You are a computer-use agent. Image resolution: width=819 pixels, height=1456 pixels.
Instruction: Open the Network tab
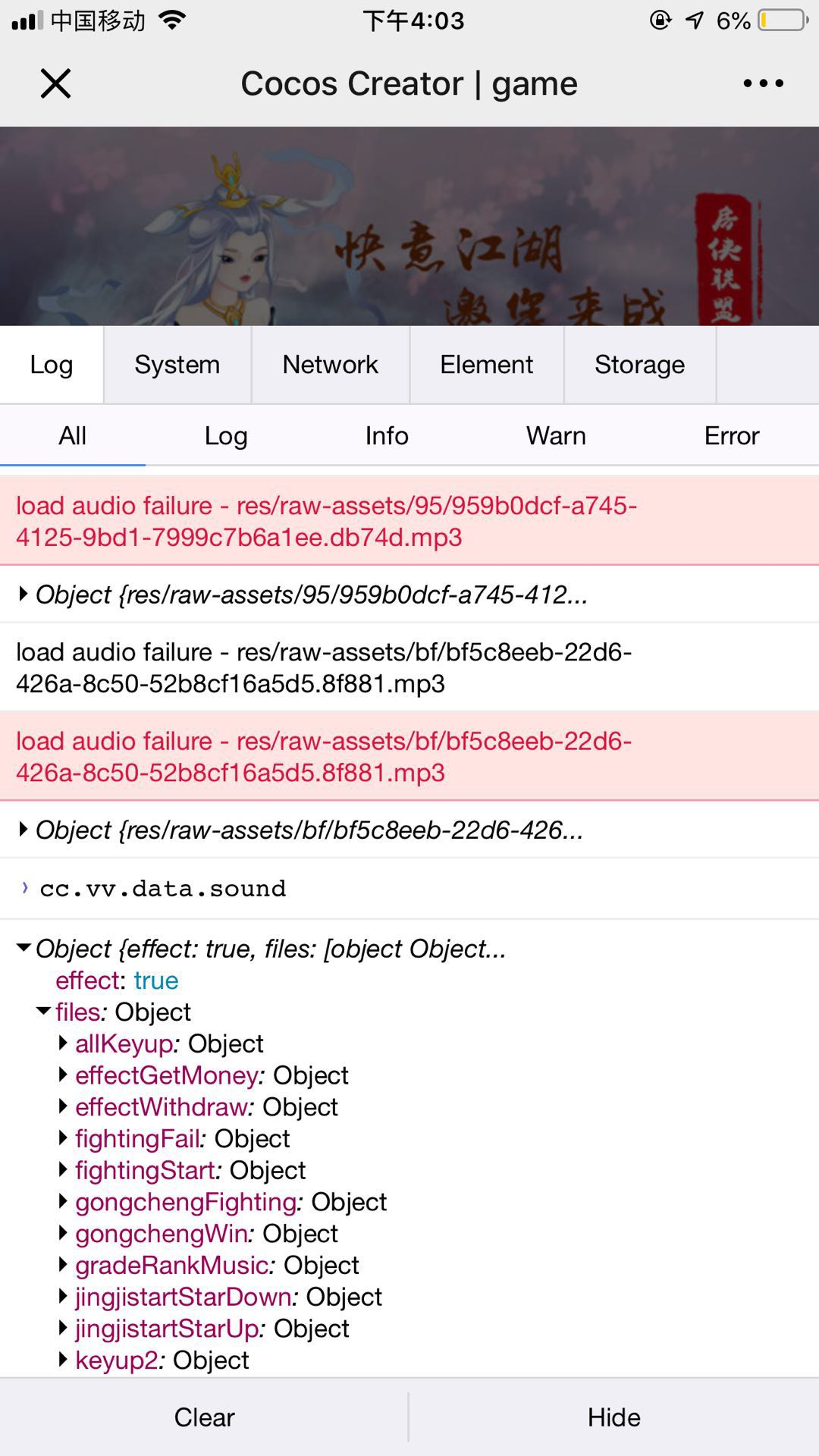[x=330, y=365]
